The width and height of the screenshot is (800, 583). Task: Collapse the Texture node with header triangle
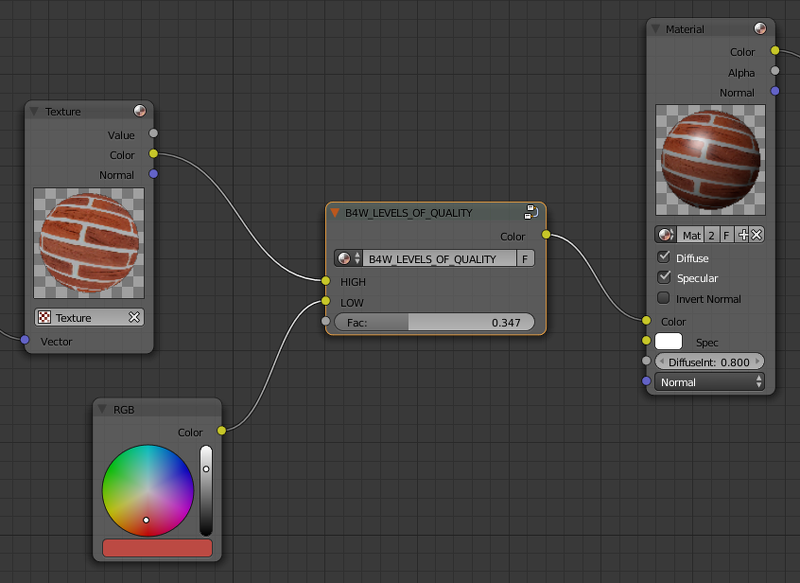point(34,111)
